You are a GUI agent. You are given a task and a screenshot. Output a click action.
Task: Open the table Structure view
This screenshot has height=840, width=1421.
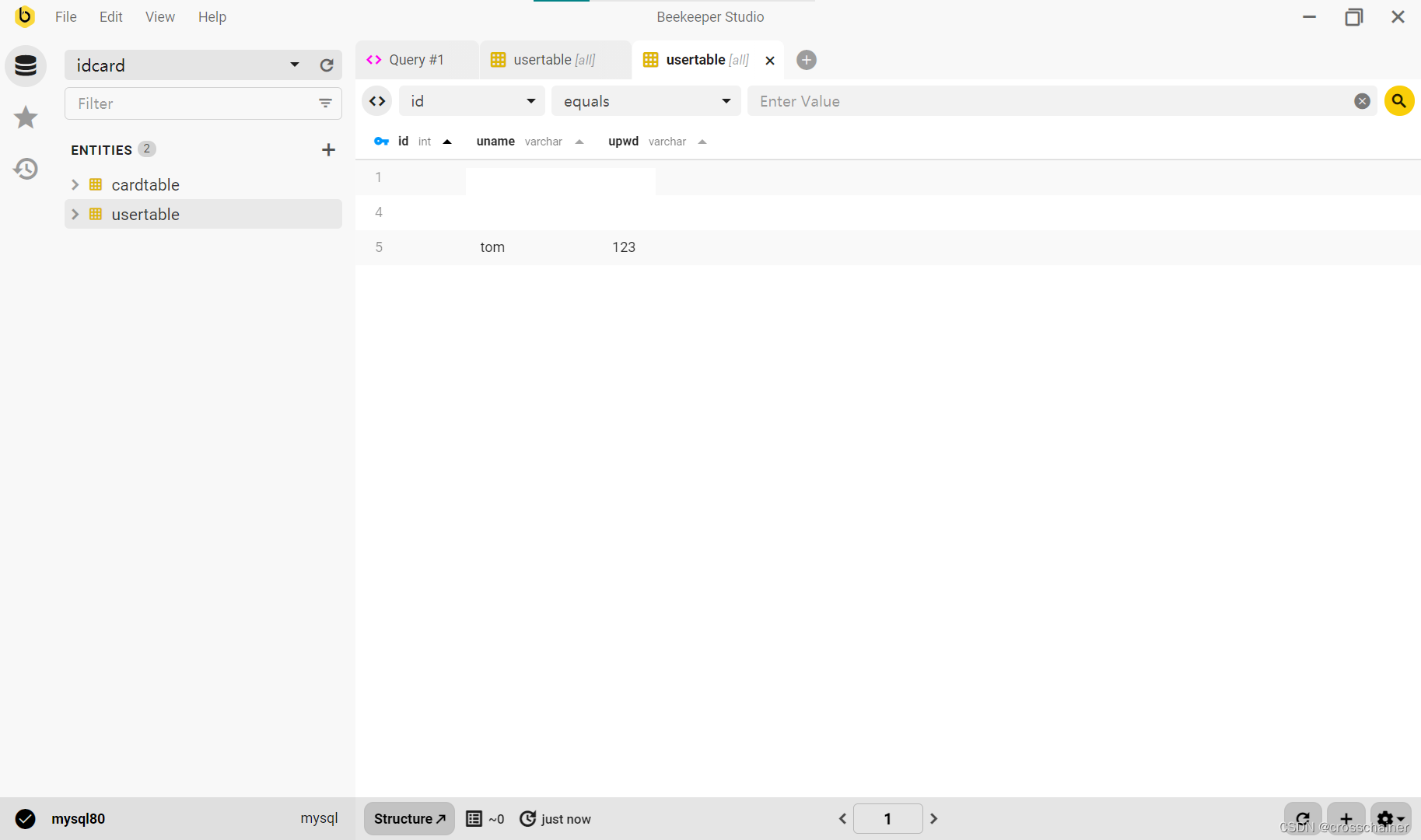[409, 818]
